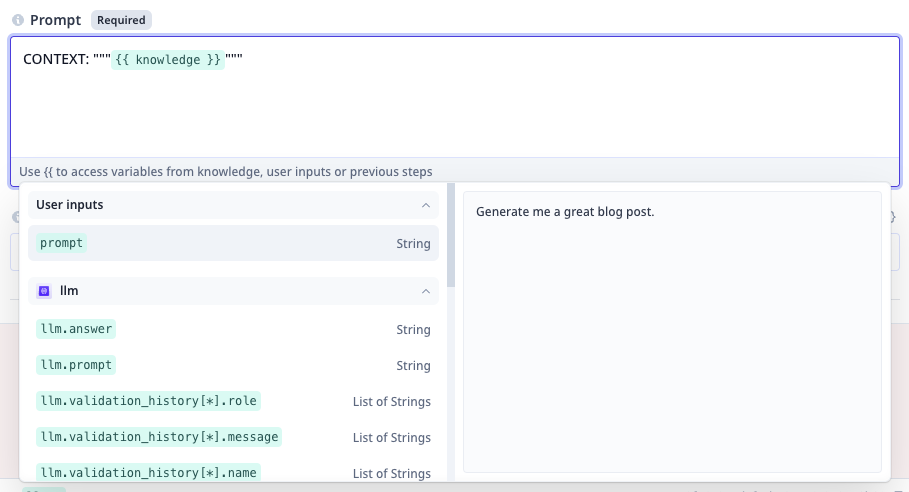Click the CONTEXT: text in the prompt
909x492 pixels.
click(56, 59)
